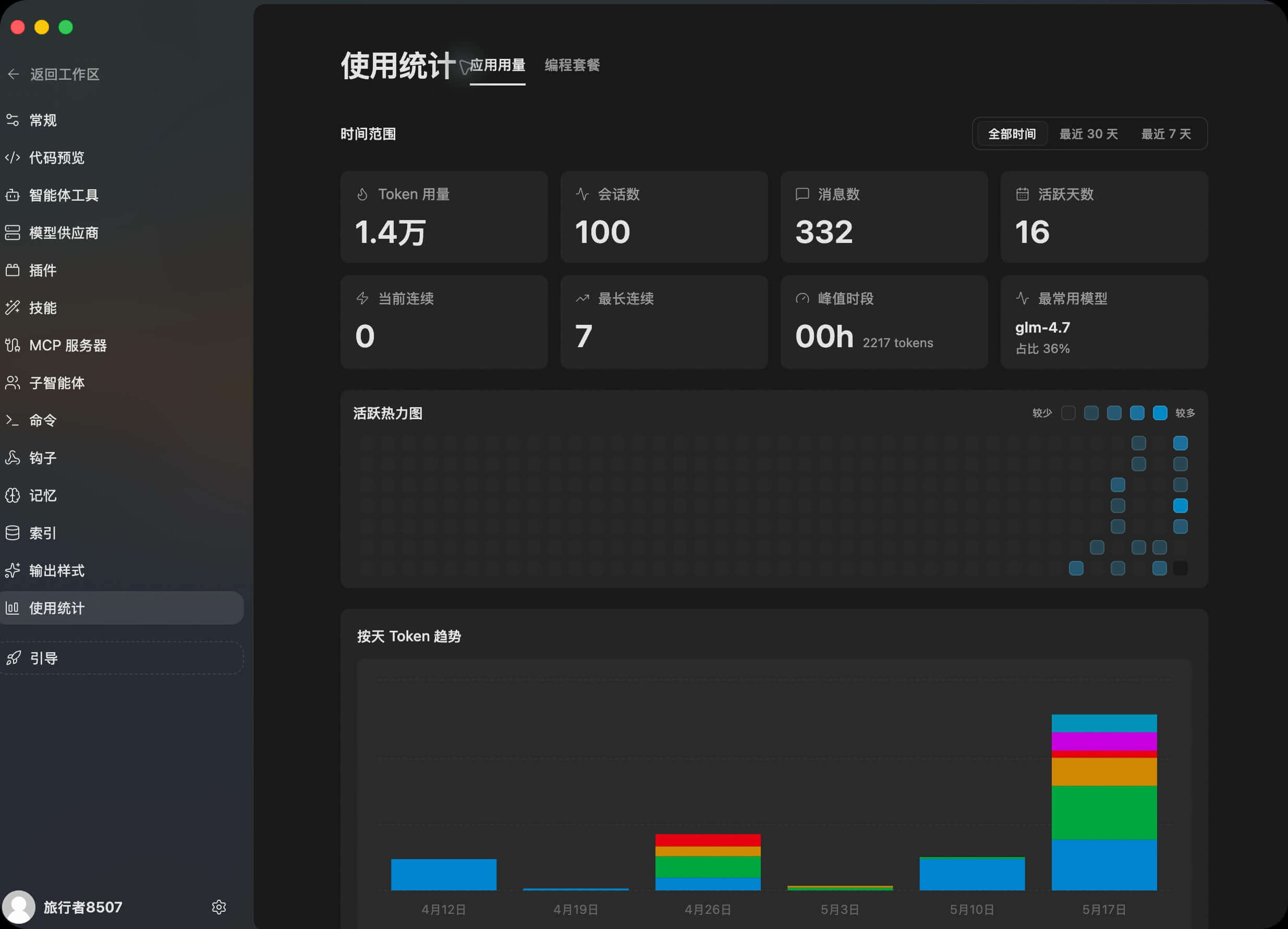The width and height of the screenshot is (1288, 929).
Task: Click the magenta segment of 5月17日 bar
Action: pyautogui.click(x=1104, y=742)
